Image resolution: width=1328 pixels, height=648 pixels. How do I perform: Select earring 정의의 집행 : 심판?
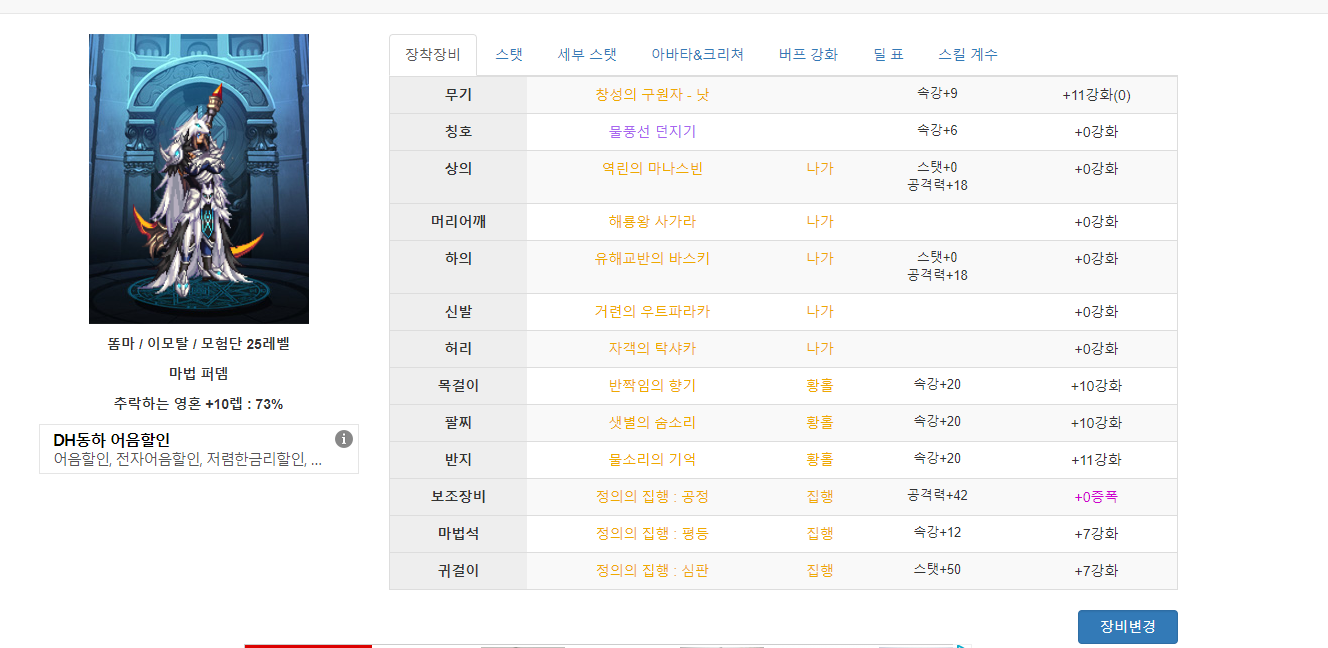click(x=652, y=571)
